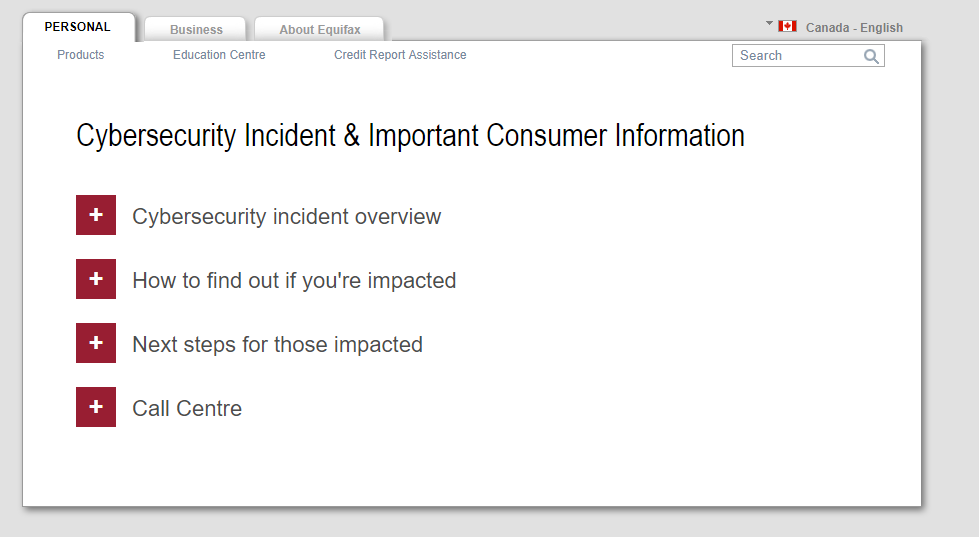Select the Canada - English locale text
This screenshot has width=979, height=537.
click(x=854, y=28)
